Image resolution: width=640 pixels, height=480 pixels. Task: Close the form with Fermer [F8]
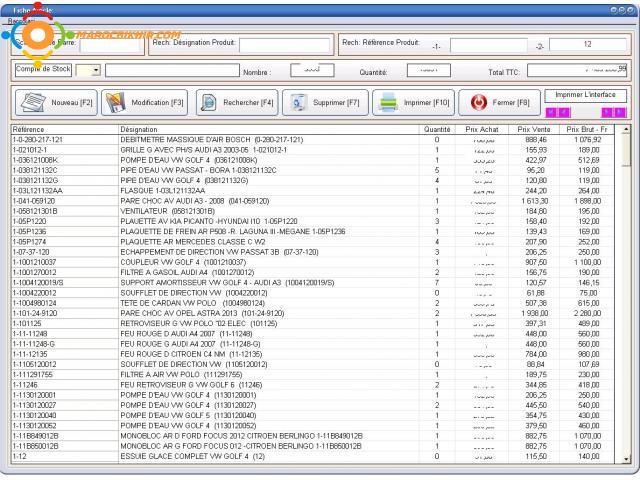click(500, 102)
